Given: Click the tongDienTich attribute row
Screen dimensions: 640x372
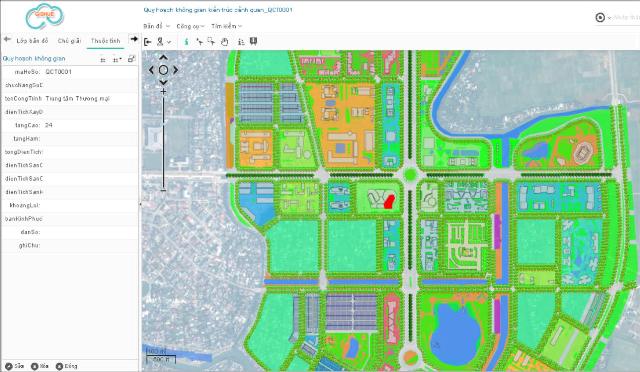Looking at the screenshot, I should pyautogui.click(x=69, y=152).
